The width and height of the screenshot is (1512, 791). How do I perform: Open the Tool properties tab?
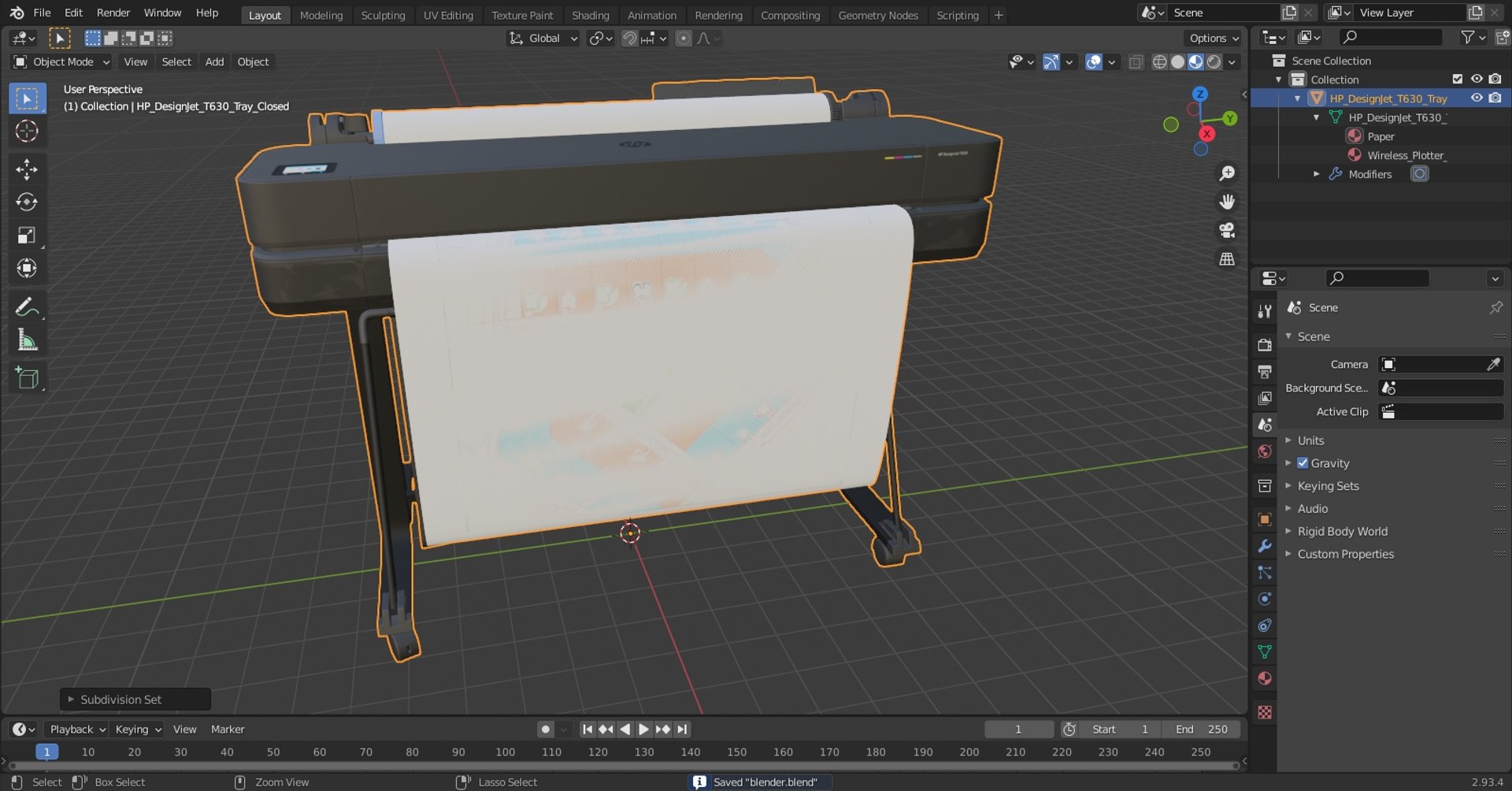(1265, 311)
